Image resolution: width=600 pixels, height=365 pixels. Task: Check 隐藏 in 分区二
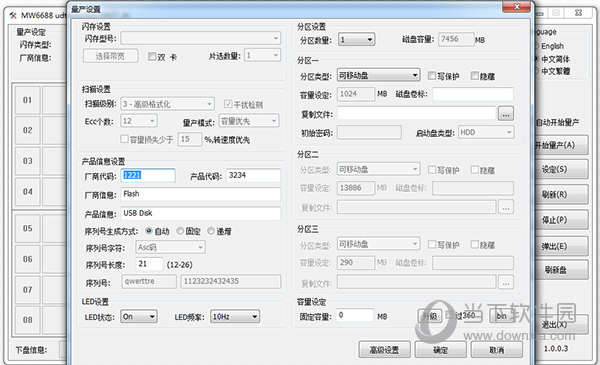[474, 169]
